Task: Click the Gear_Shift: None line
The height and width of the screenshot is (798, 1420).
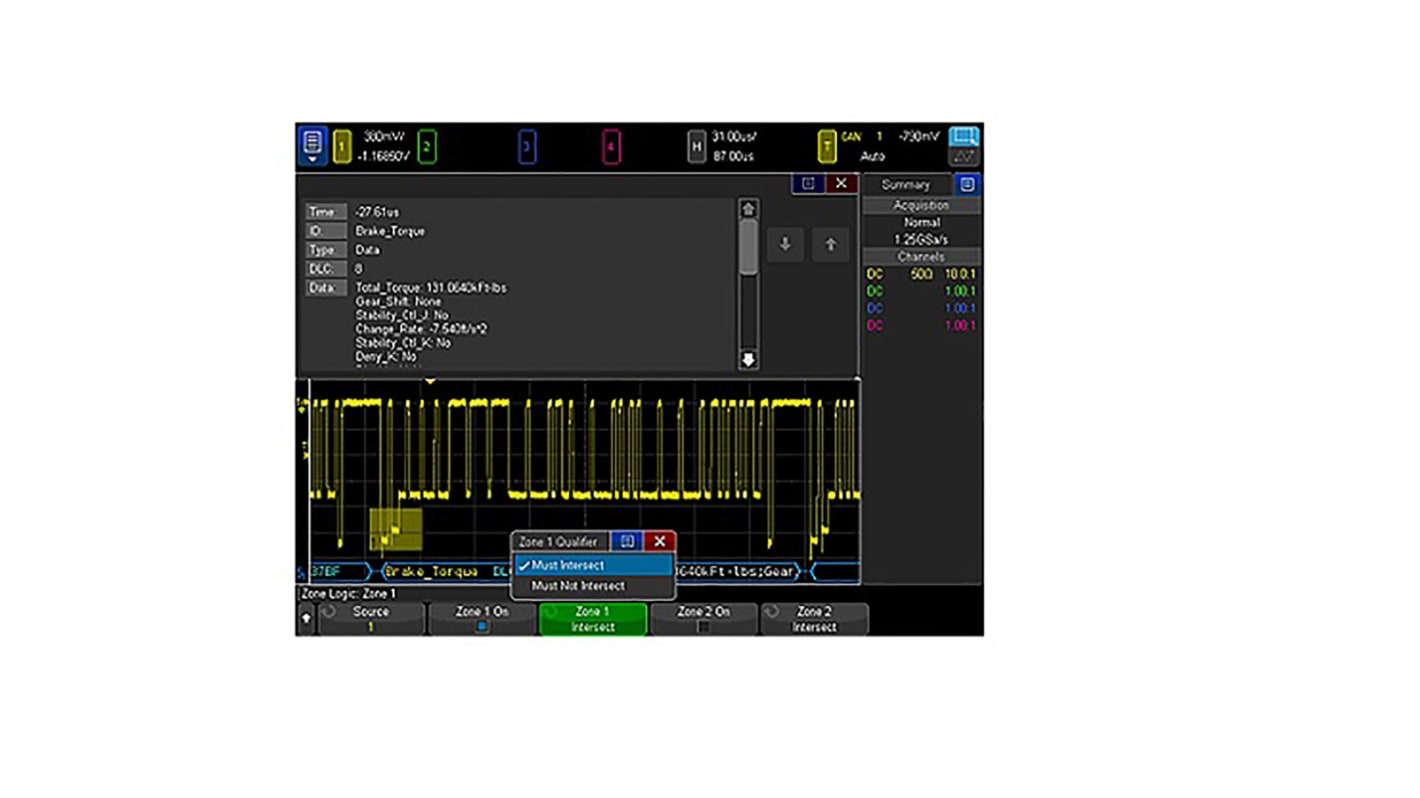Action: click(x=398, y=301)
